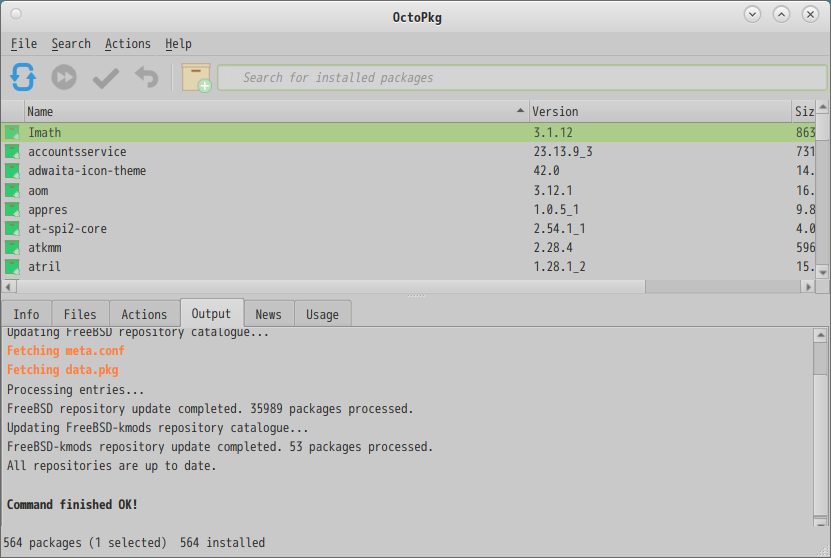Click the window menu circle in title bar
Image resolution: width=831 pixels, height=558 pixels.
coord(16,14)
